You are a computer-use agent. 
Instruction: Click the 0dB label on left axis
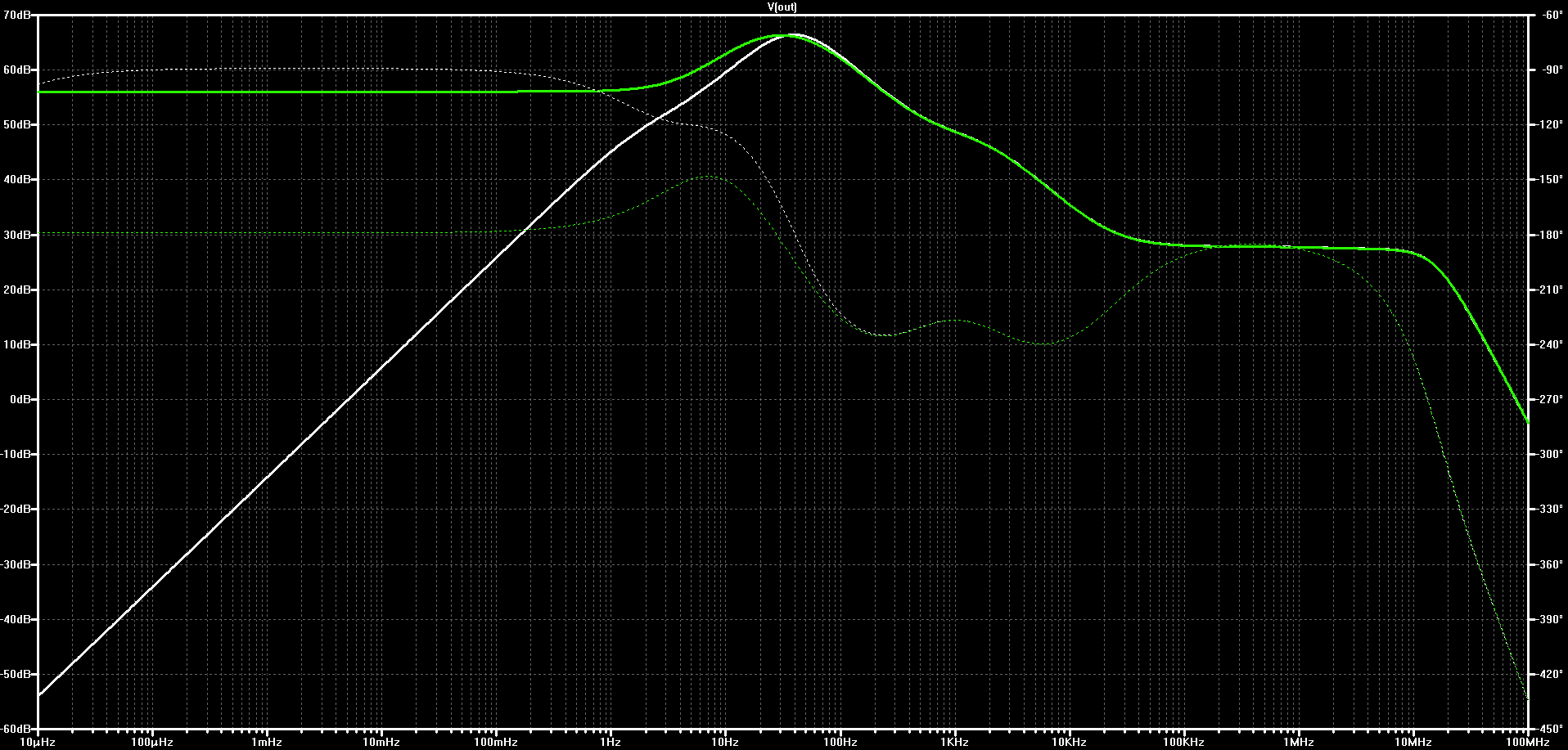(x=20, y=399)
